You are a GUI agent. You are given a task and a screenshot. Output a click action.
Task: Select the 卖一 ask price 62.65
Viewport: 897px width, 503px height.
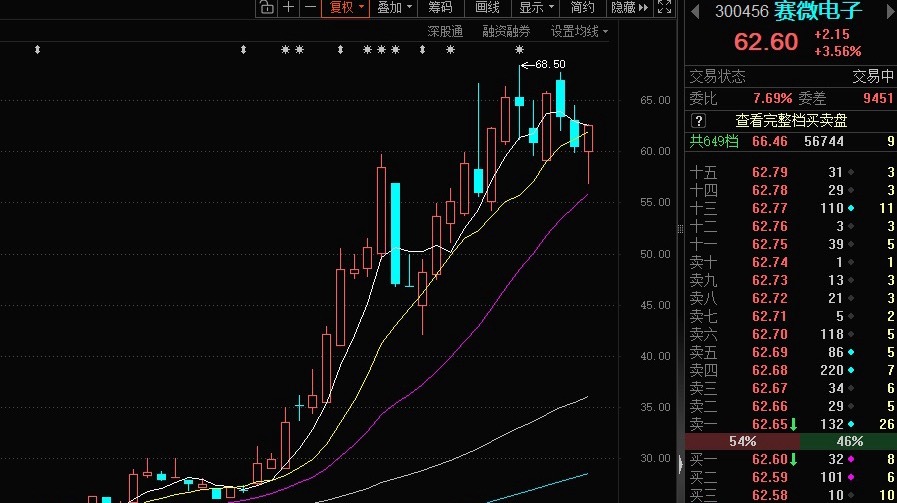(x=769, y=424)
